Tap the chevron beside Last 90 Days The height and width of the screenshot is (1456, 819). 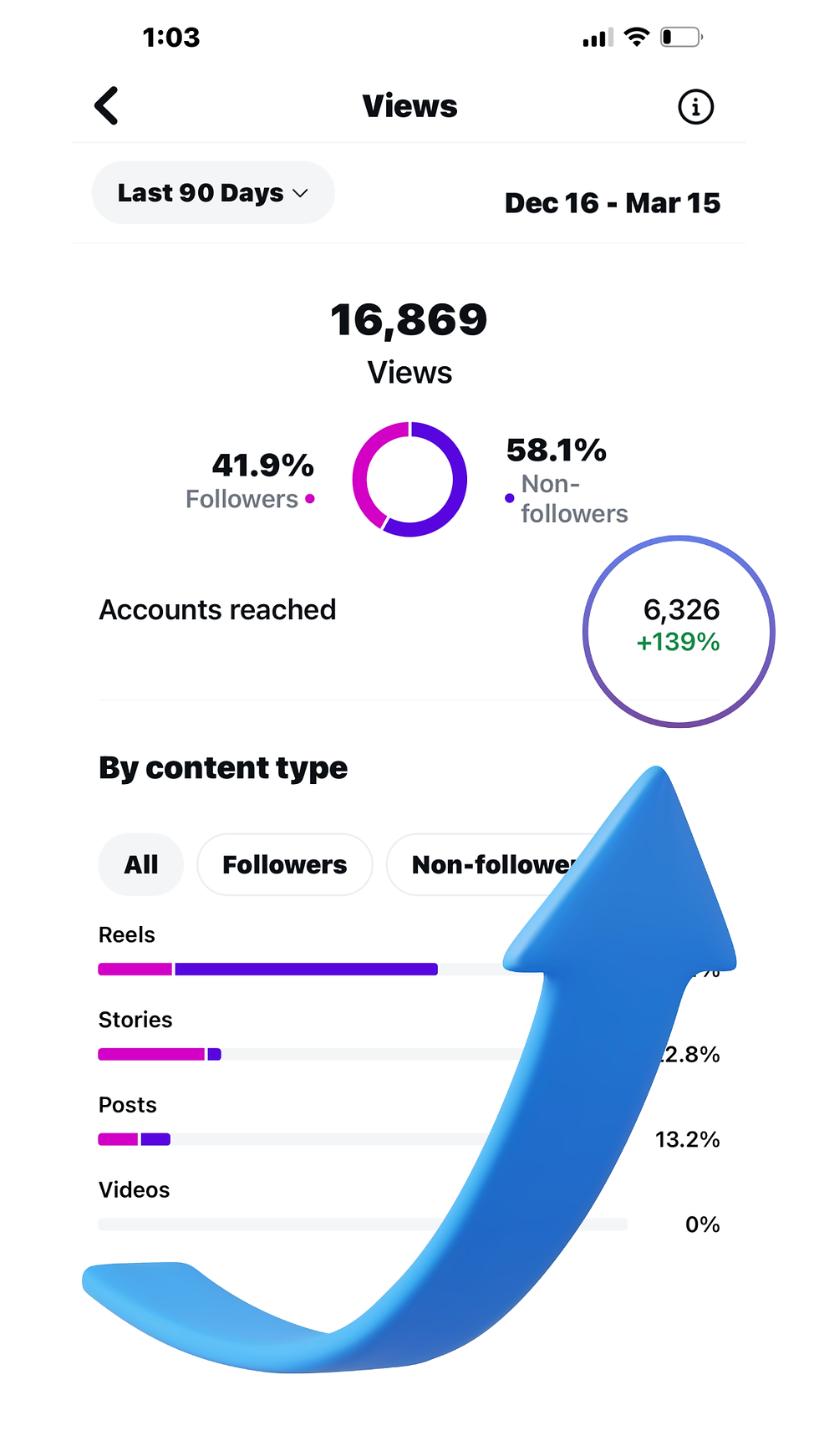point(300,193)
